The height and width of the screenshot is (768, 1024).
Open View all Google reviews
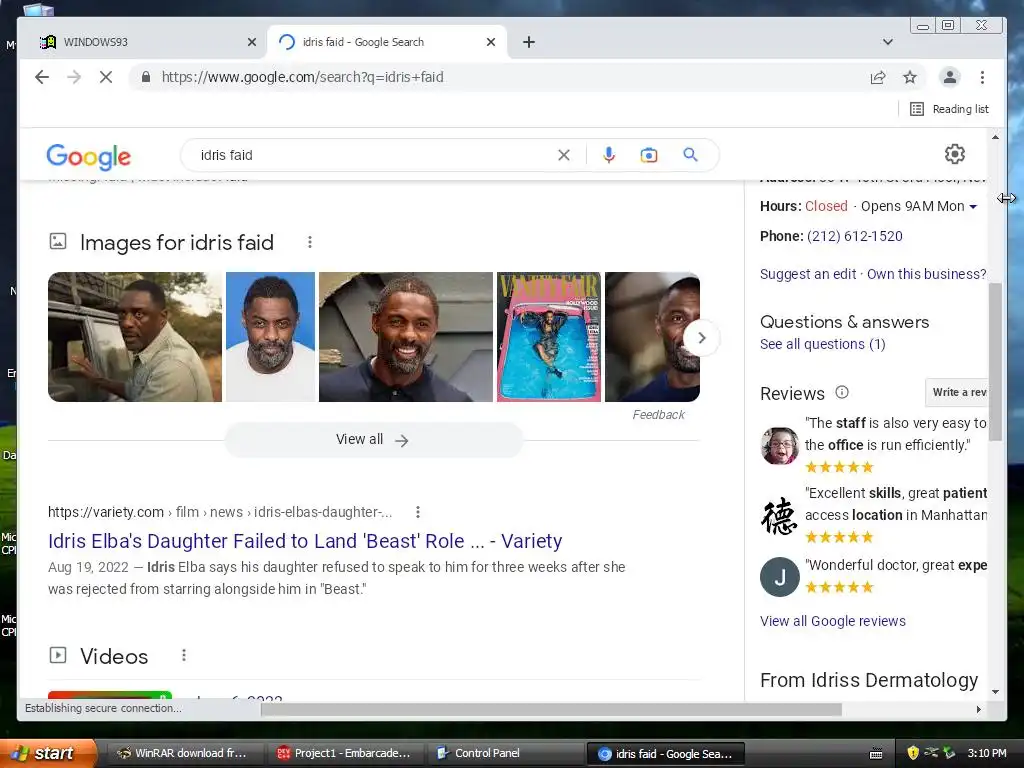coord(833,621)
